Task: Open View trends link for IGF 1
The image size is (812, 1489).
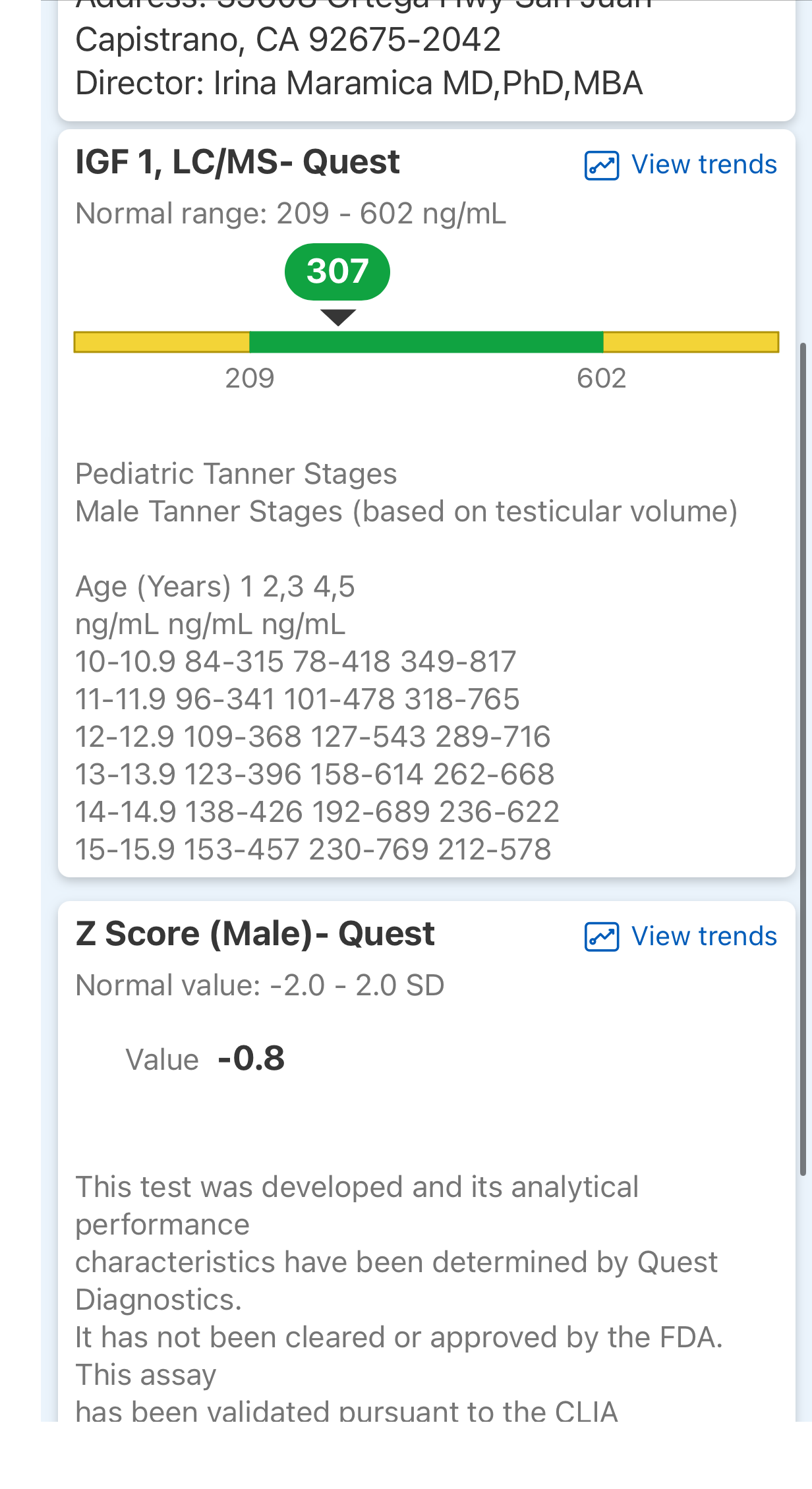Action: click(x=704, y=165)
